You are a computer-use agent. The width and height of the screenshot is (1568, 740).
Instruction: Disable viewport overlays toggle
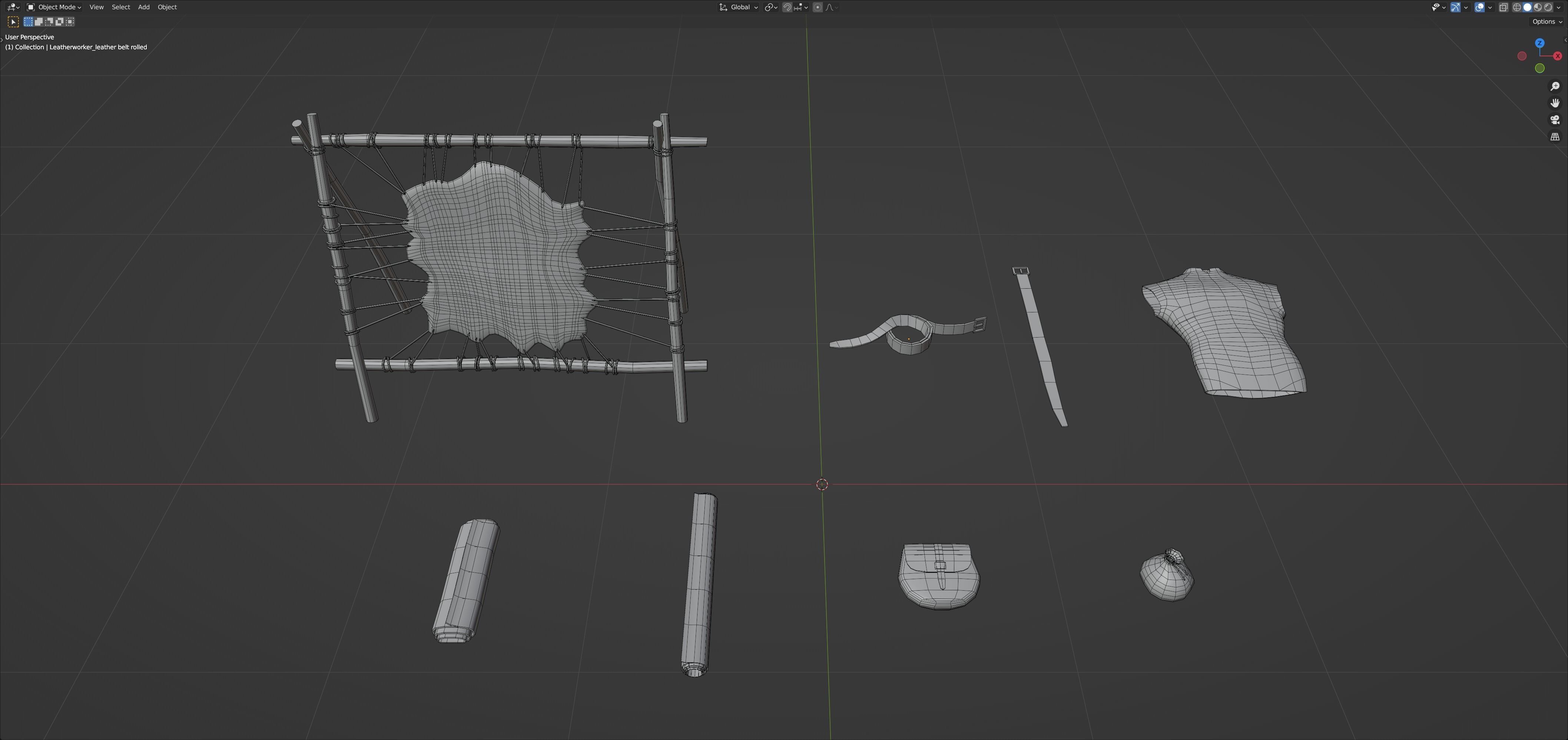pyautogui.click(x=1480, y=7)
